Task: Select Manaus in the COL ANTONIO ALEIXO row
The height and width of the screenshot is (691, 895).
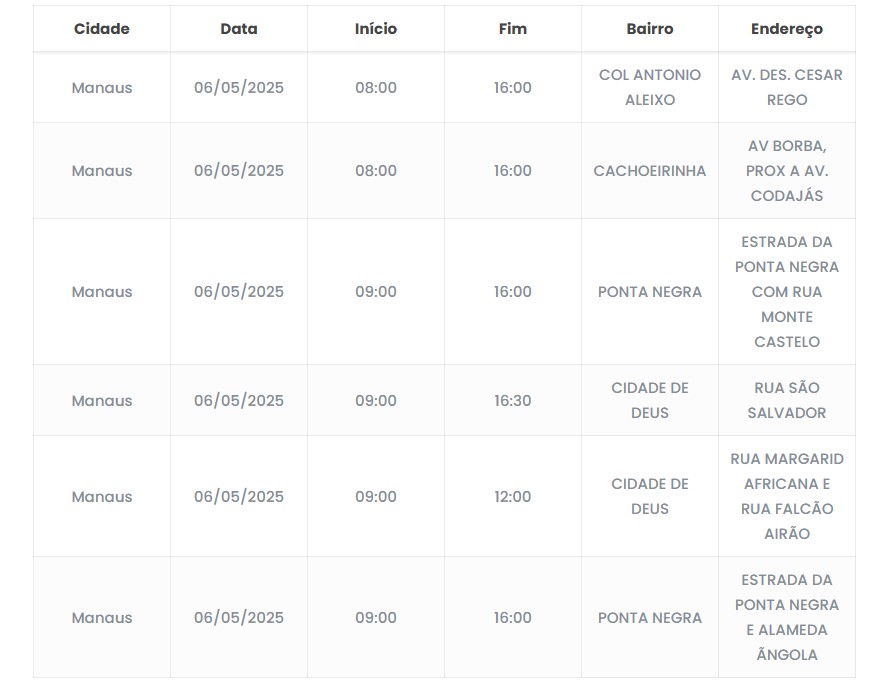Action: pyautogui.click(x=102, y=87)
